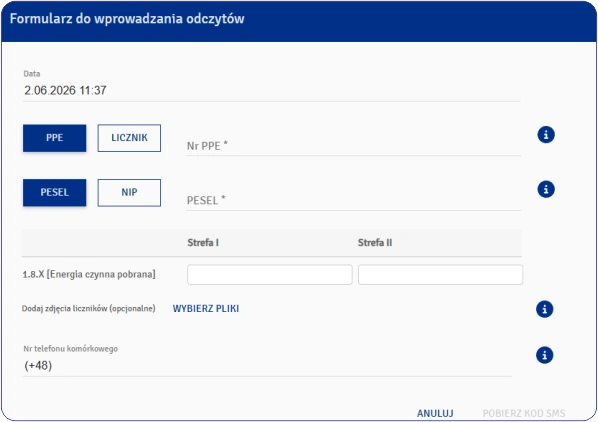
Task: Show info icon for mobile phone number
Action: 544,355
